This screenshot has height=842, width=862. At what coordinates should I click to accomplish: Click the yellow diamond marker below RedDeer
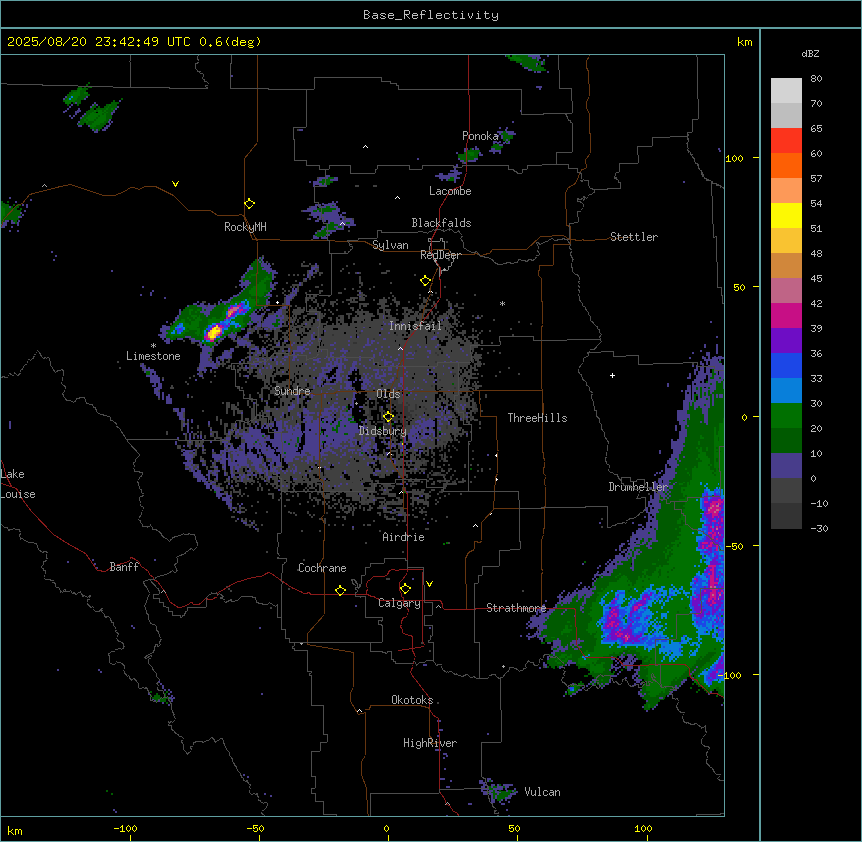tap(426, 281)
